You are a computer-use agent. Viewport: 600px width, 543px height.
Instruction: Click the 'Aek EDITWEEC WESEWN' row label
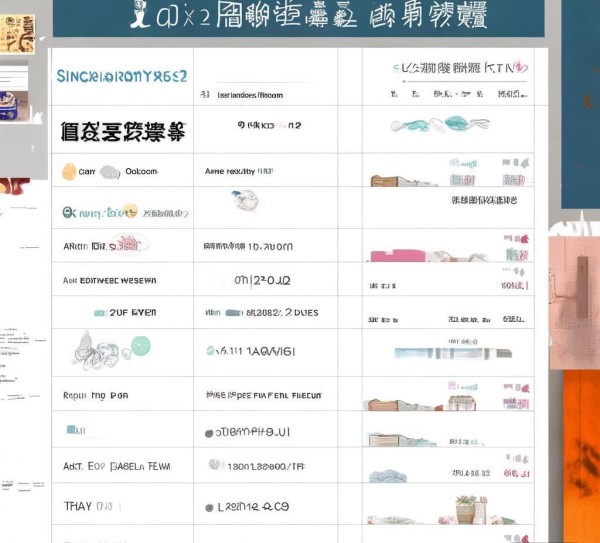pyautogui.click(x=109, y=280)
